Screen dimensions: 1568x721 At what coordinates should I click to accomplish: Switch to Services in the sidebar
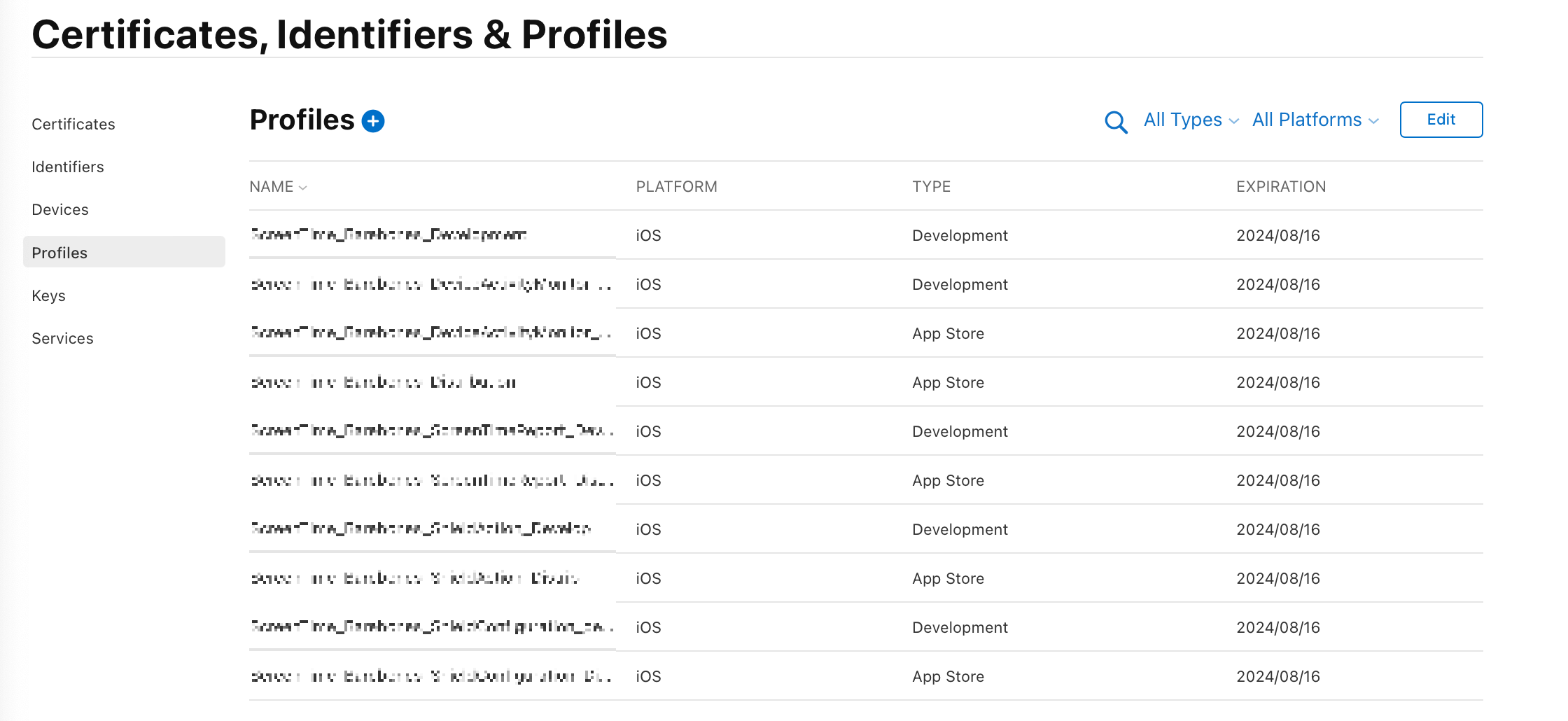pos(62,338)
